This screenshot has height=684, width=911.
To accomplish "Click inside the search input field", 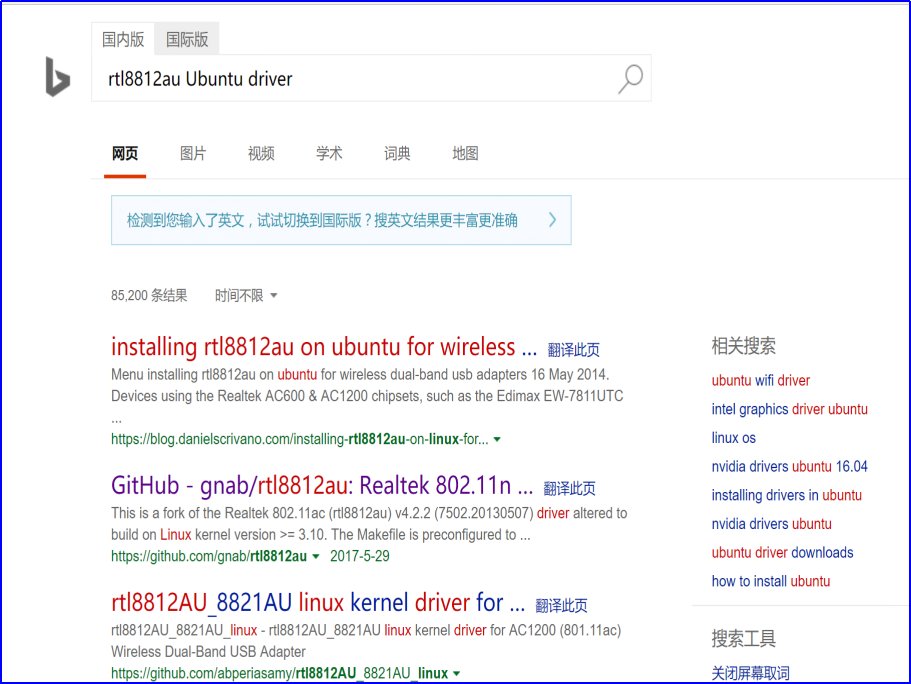I will click(300, 78).
